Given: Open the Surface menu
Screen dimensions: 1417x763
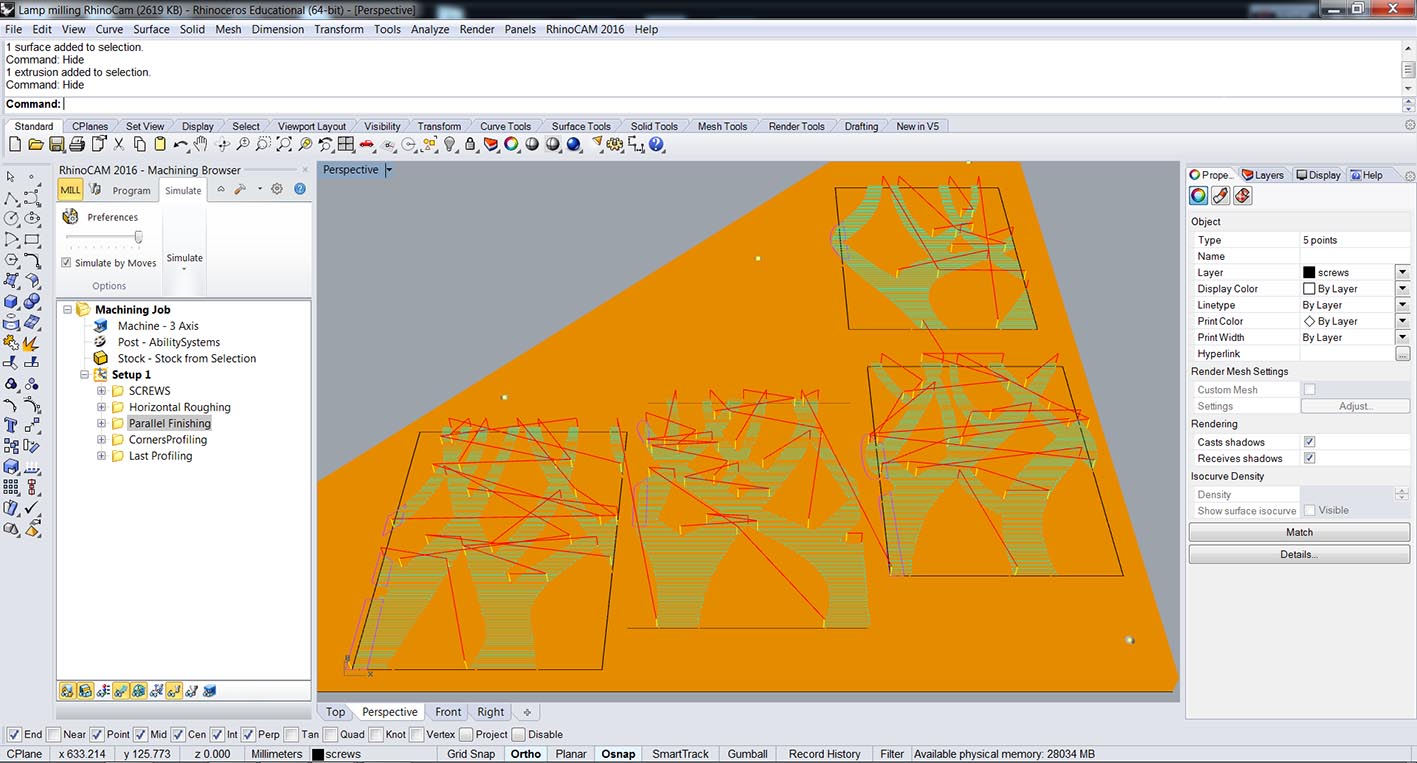Looking at the screenshot, I should 152,29.
